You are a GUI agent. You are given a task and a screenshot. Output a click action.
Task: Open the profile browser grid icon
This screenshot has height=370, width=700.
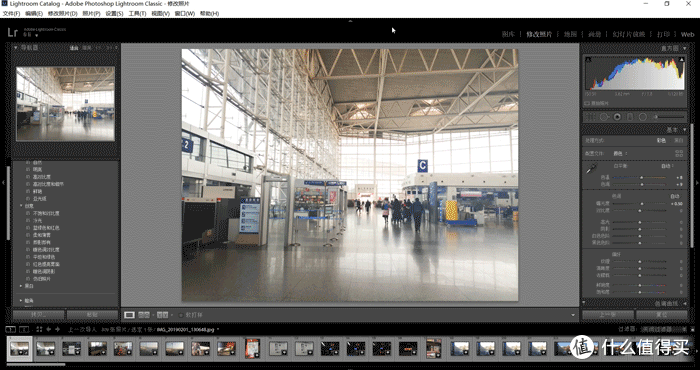pyautogui.click(x=679, y=153)
